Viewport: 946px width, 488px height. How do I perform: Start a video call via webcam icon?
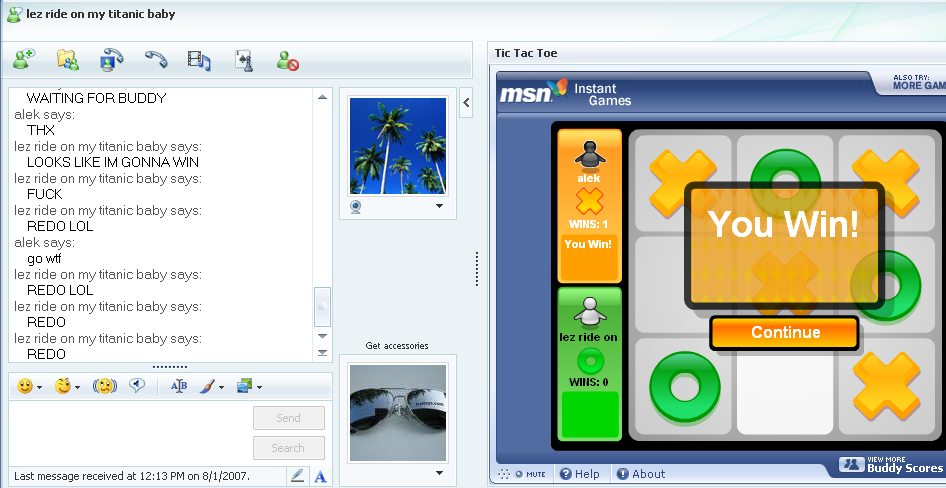click(111, 60)
